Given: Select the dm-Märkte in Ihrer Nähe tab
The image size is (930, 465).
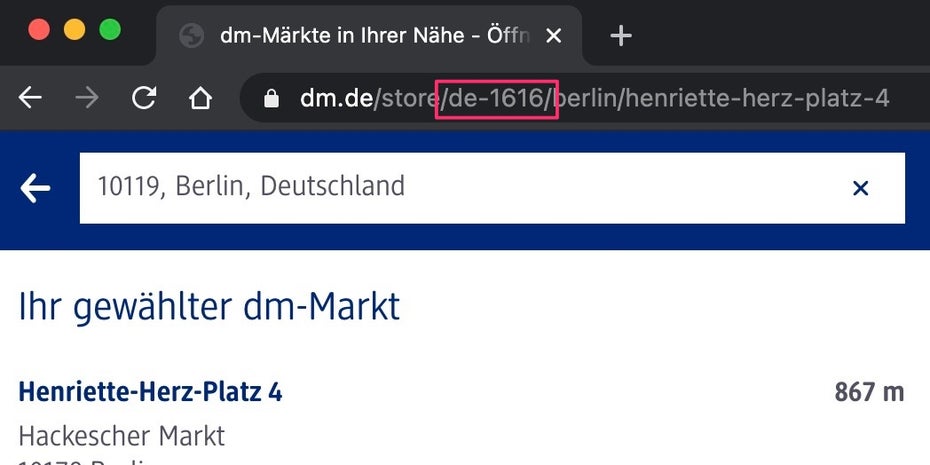Looking at the screenshot, I should pyautogui.click(x=369, y=36).
